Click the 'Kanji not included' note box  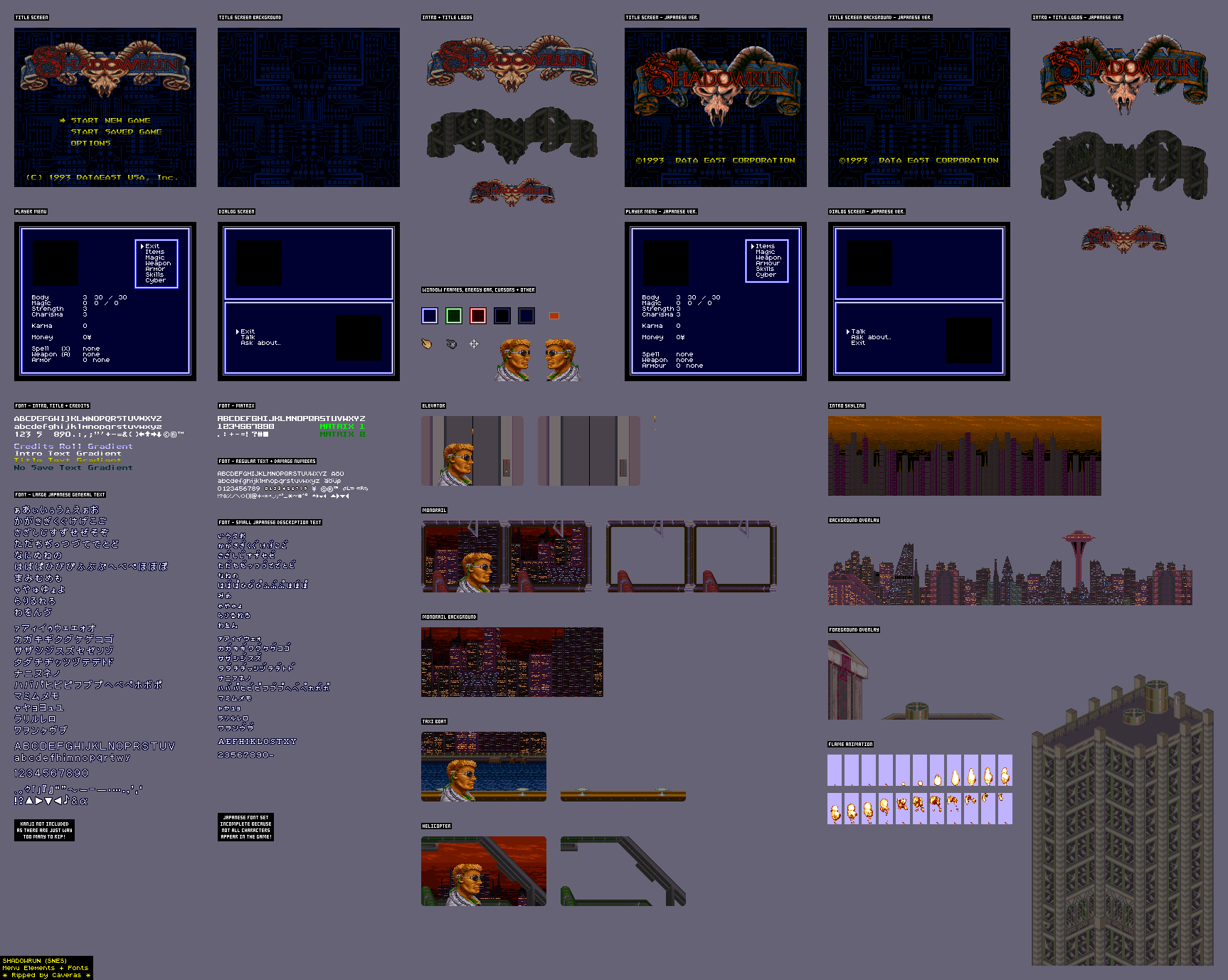click(44, 831)
